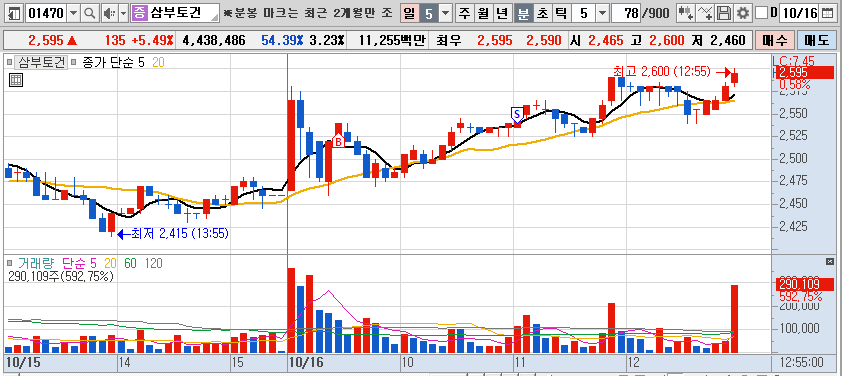
Task: Click the highlighted 5 button next to 일
Action: 429,13
